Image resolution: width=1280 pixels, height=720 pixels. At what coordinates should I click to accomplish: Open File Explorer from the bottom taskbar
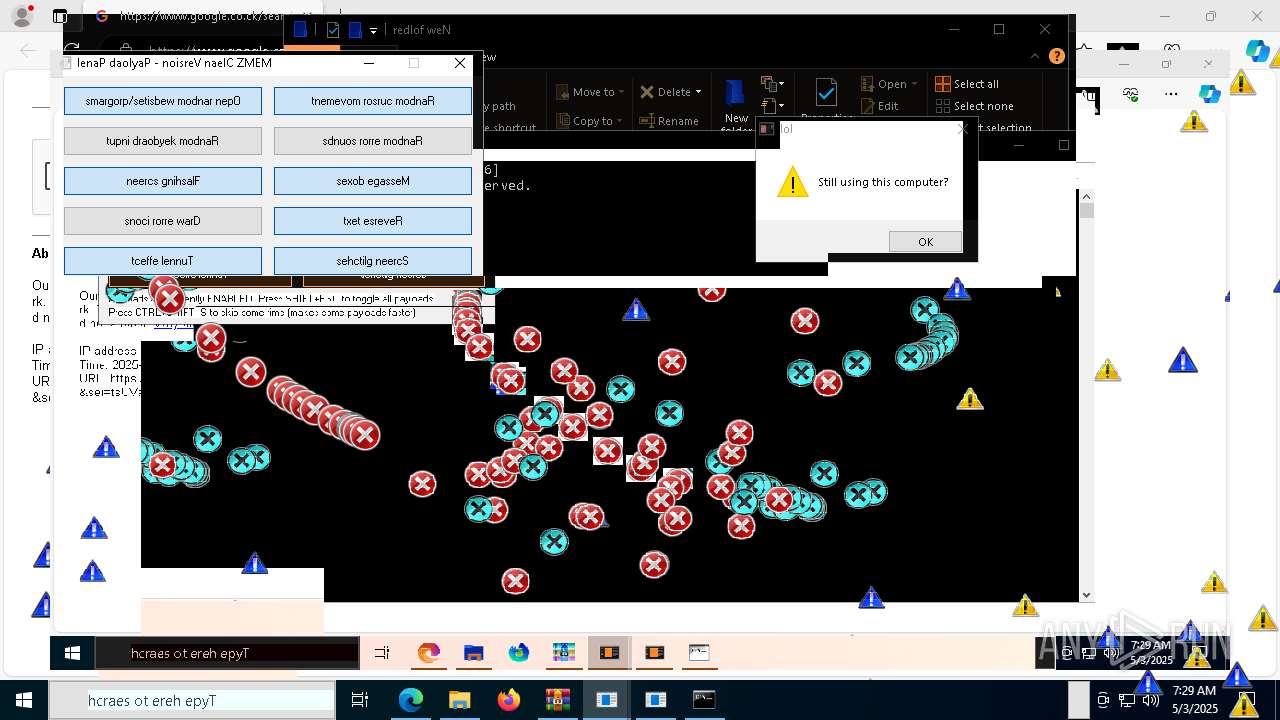459,700
